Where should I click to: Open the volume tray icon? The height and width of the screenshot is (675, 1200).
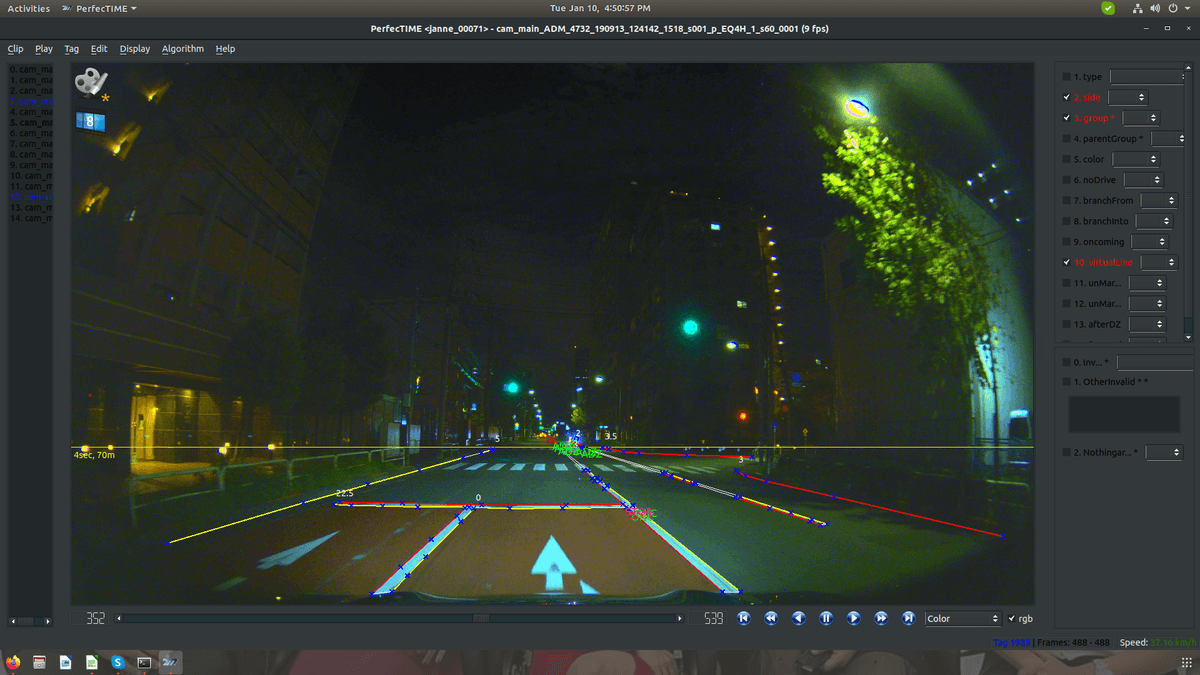tap(1156, 8)
